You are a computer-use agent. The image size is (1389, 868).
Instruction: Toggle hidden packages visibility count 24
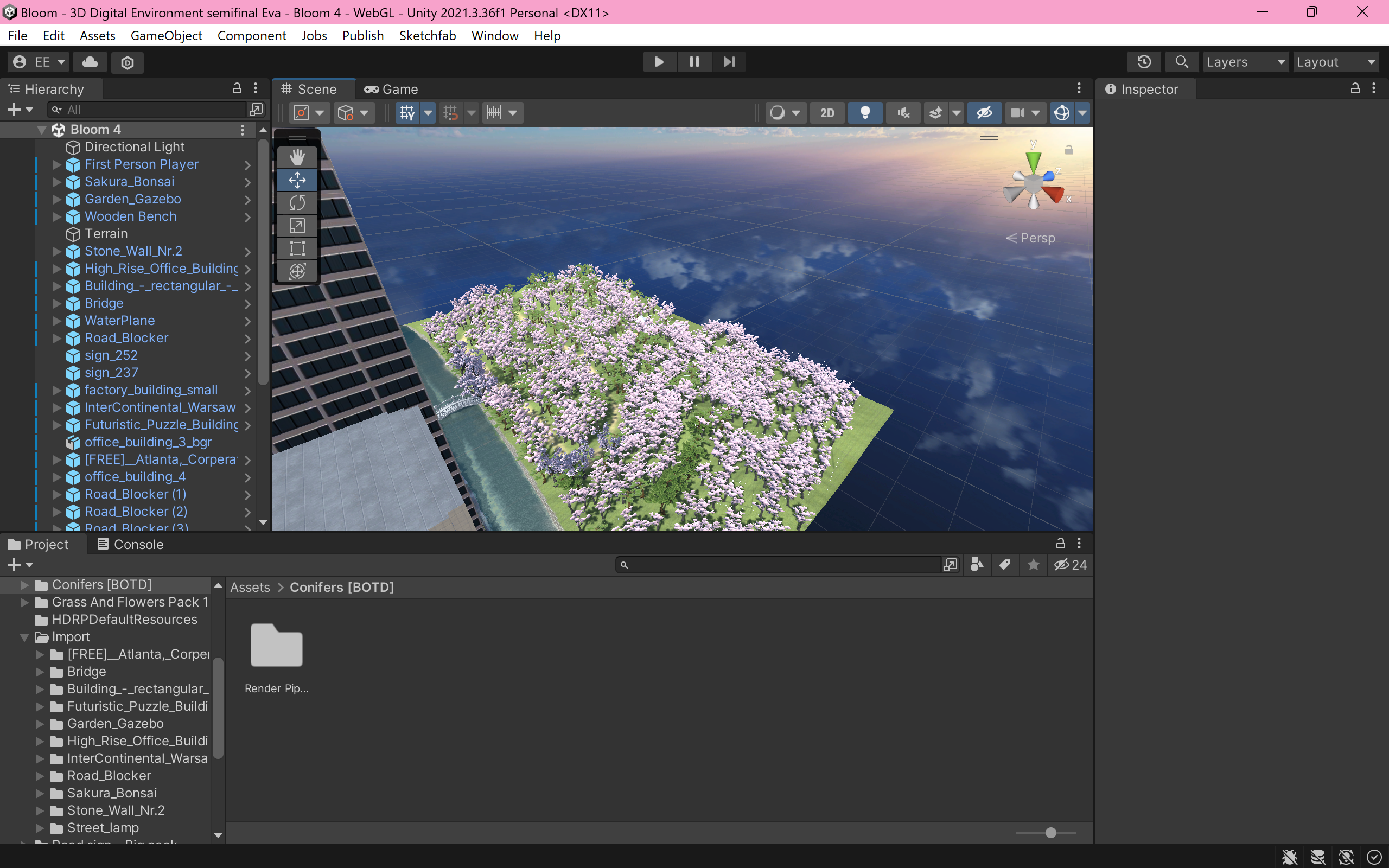tap(1071, 565)
